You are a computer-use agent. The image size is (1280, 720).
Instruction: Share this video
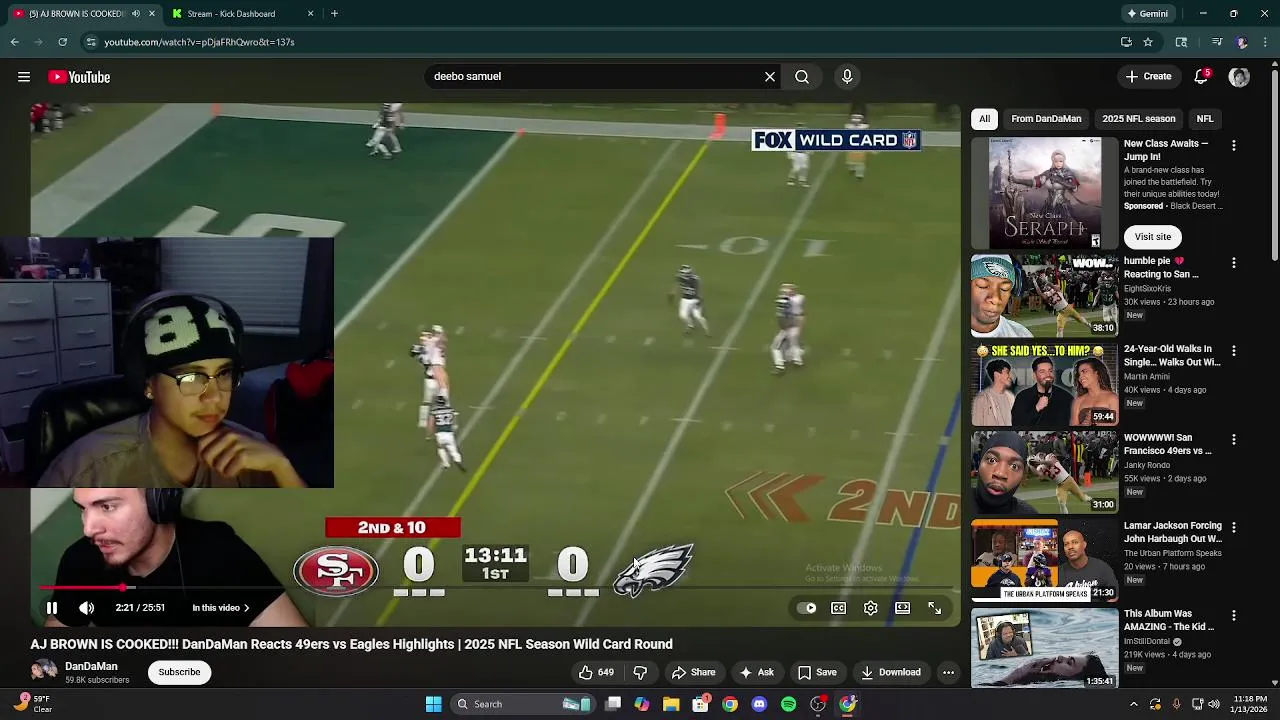click(694, 672)
